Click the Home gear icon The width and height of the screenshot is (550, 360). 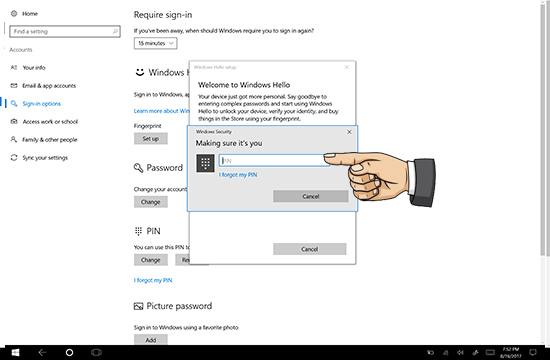pos(14,14)
